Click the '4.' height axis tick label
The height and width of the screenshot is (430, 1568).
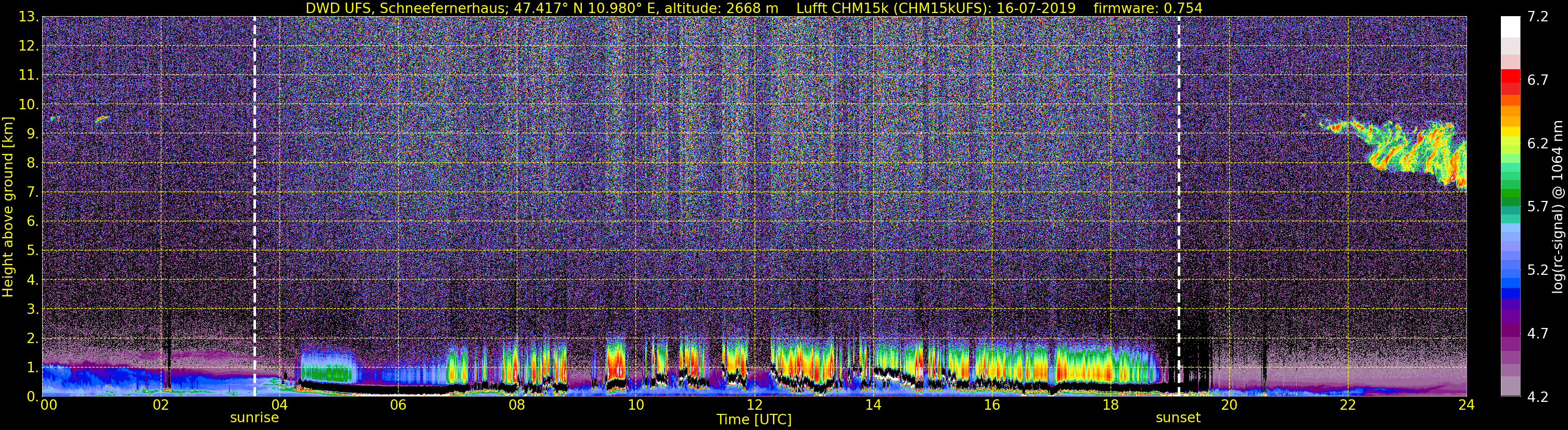pyautogui.click(x=33, y=280)
